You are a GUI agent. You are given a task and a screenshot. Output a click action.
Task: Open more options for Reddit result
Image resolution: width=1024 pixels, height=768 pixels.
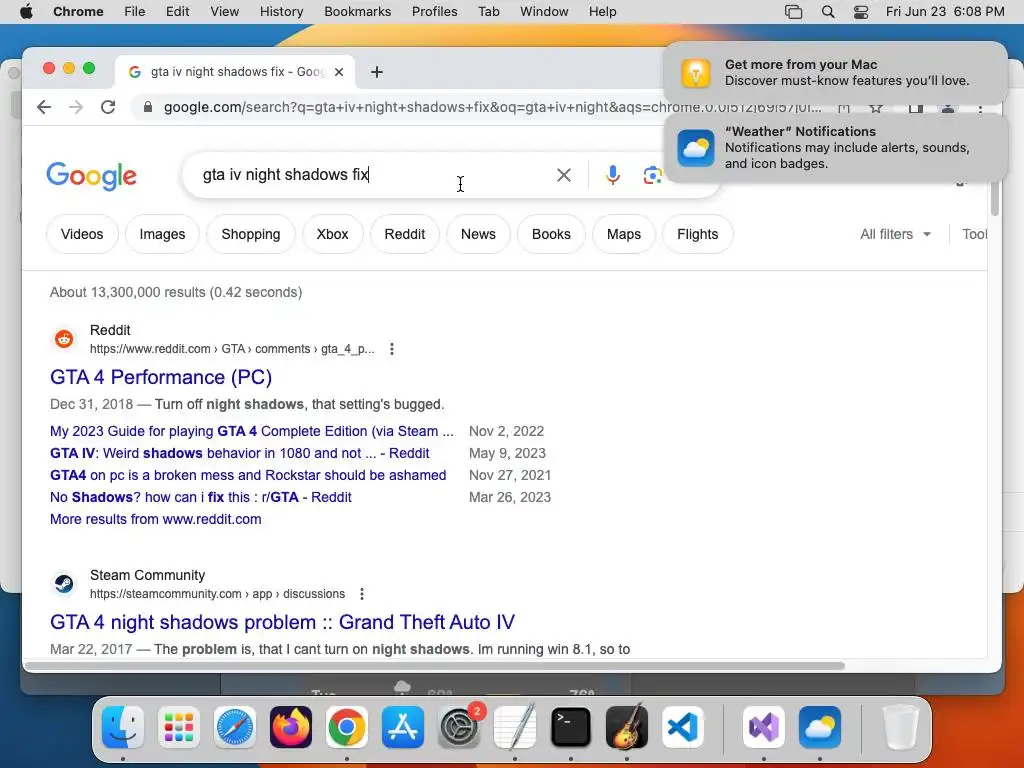[392, 349]
